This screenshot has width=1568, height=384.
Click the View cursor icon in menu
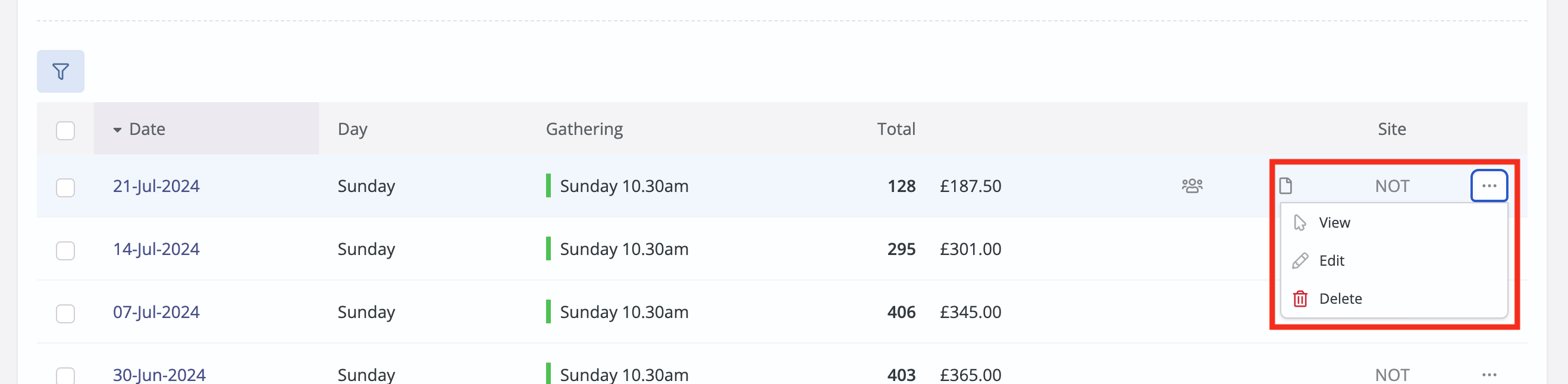point(1300,223)
